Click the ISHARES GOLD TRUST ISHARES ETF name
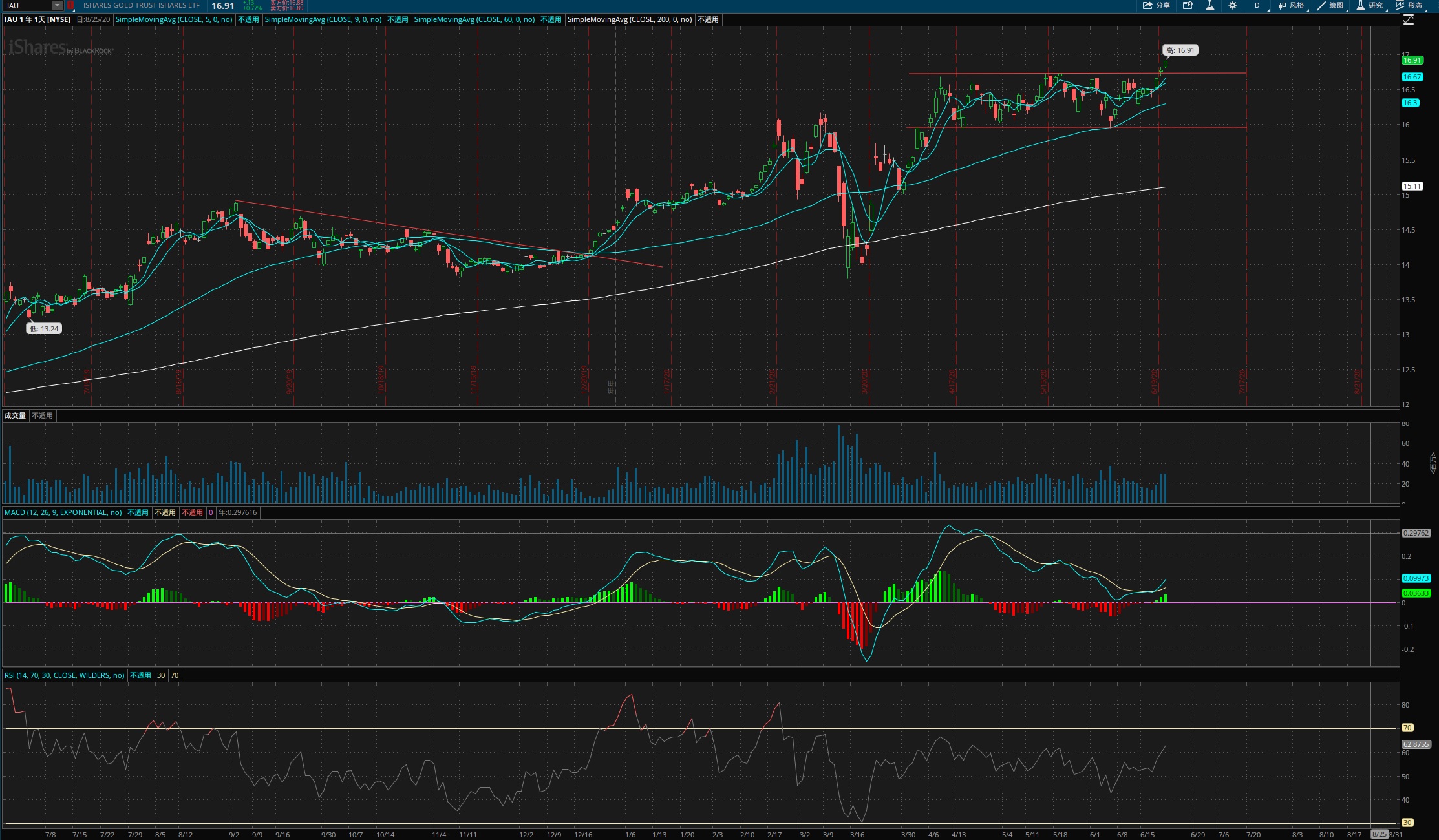 coord(142,6)
